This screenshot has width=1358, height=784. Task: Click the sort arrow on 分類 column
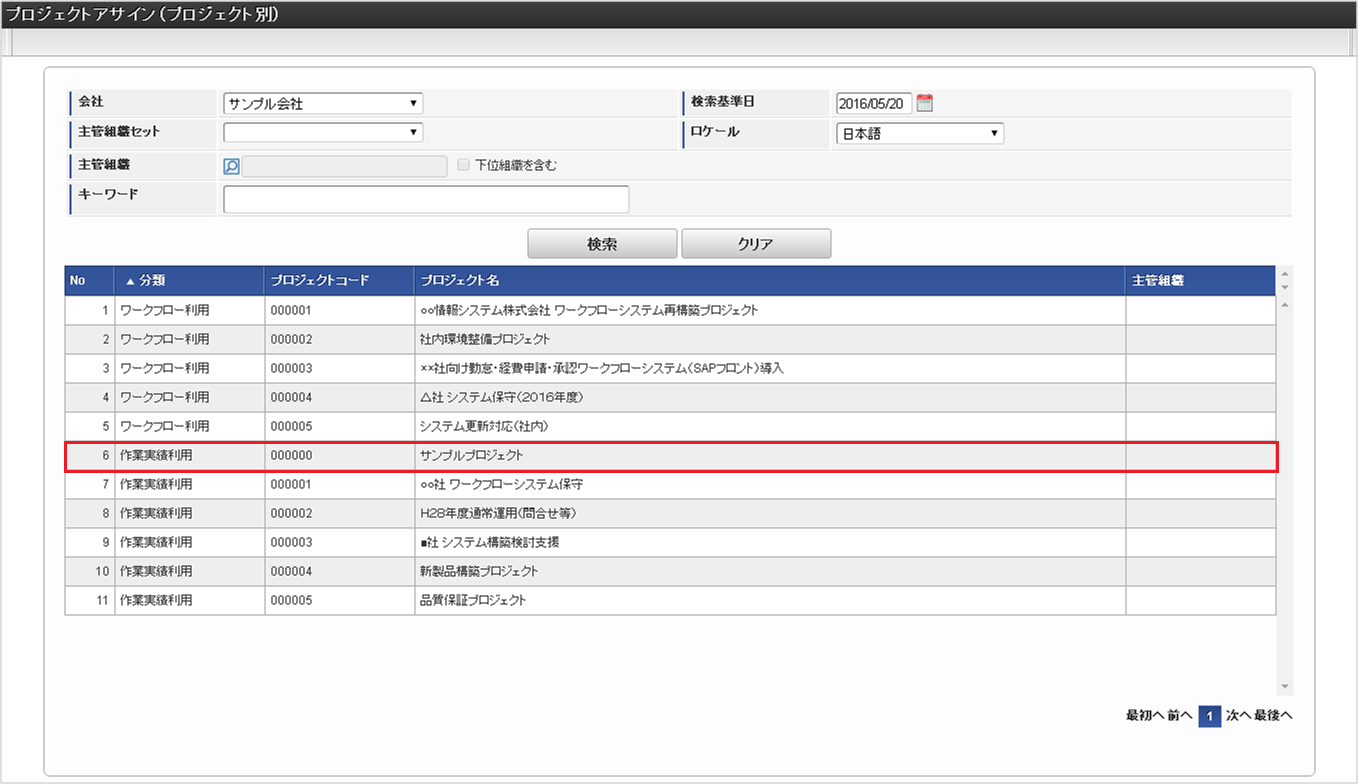[129, 281]
